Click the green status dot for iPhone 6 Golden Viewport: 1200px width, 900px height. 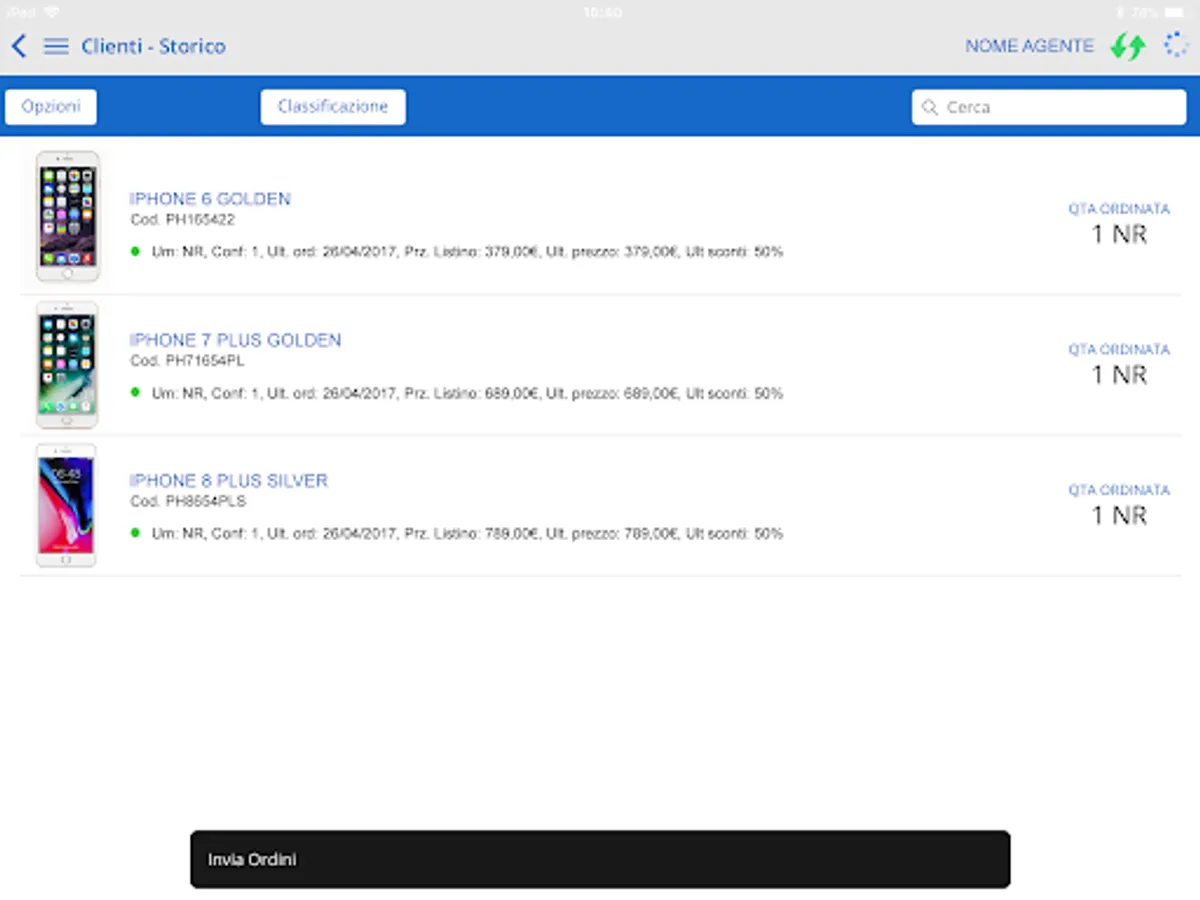tap(135, 251)
